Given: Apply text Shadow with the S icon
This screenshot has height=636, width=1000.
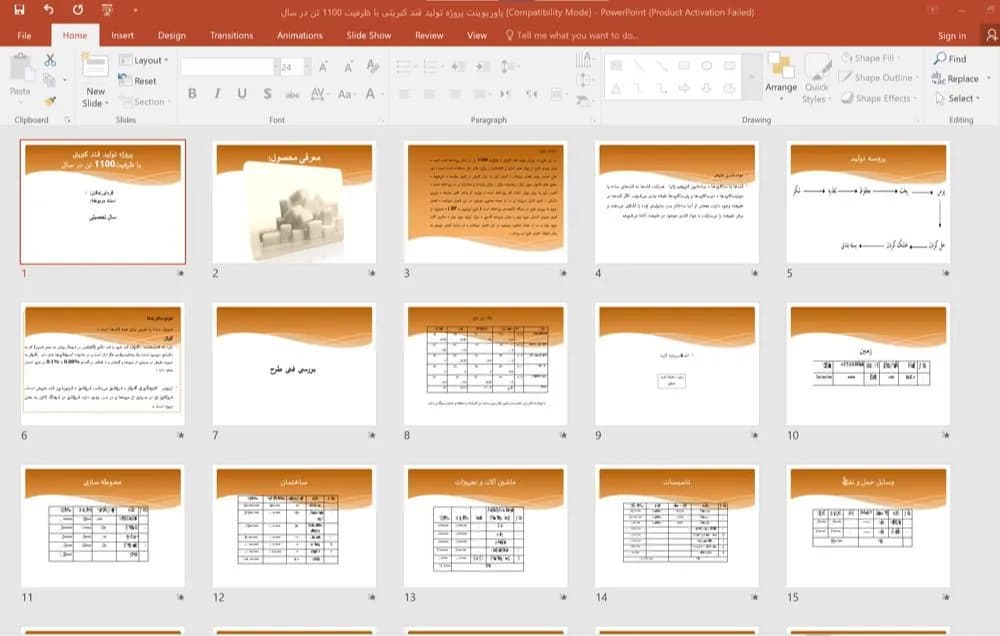Looking at the screenshot, I should [x=267, y=94].
